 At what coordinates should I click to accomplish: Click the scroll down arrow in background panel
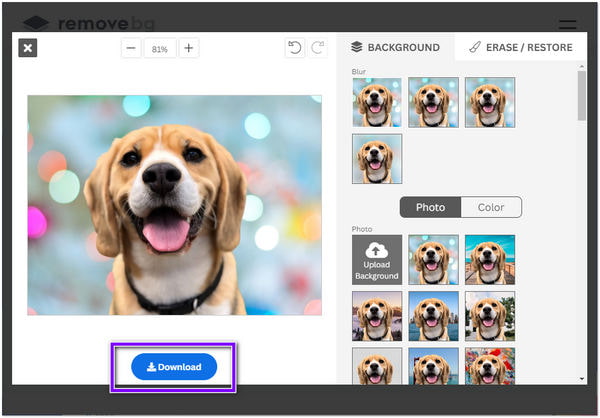[x=582, y=379]
